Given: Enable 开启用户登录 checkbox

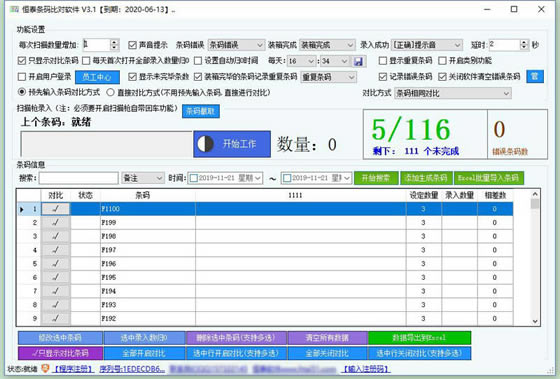Looking at the screenshot, I should [22, 77].
